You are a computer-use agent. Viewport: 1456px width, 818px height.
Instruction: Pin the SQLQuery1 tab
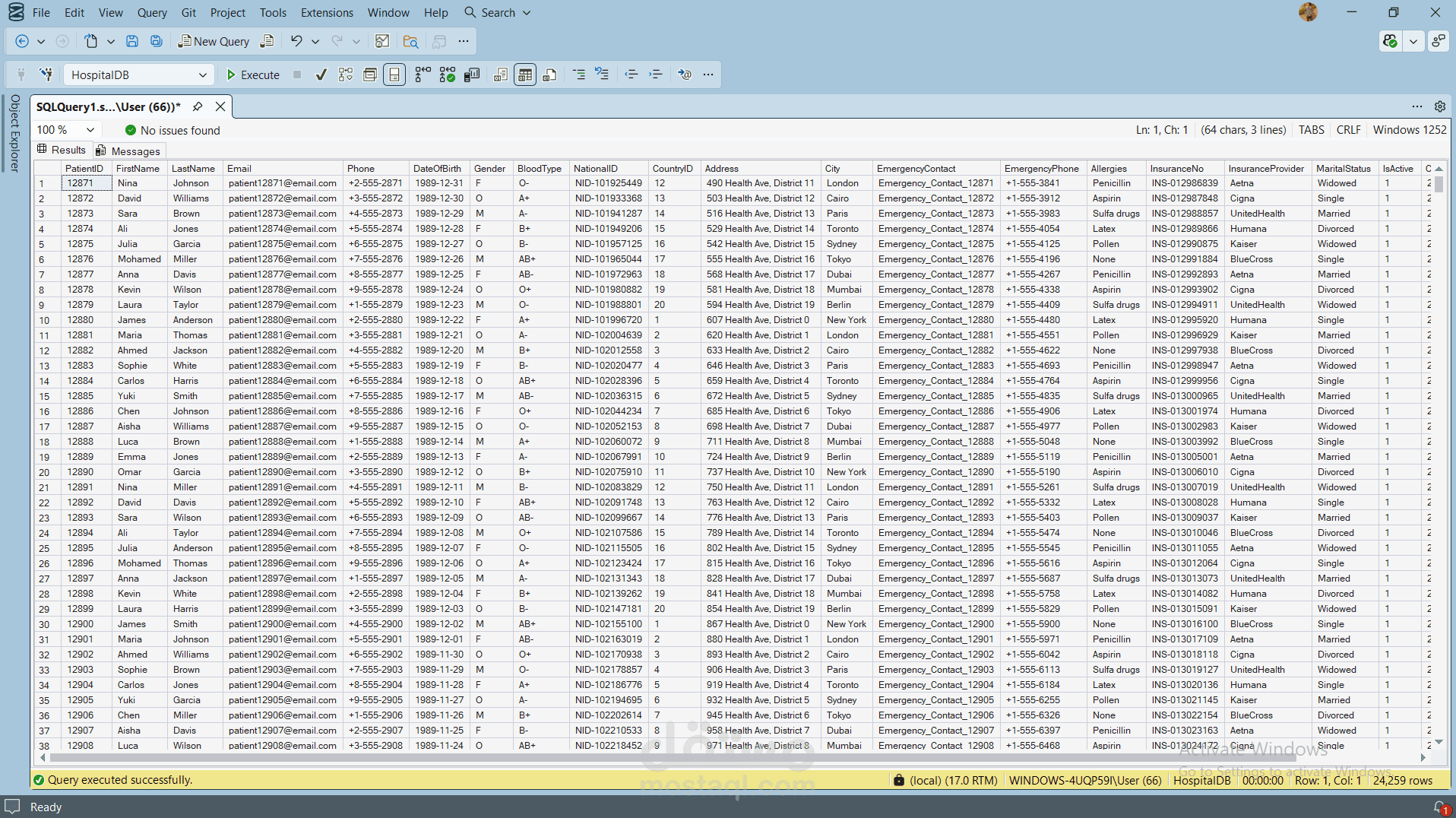coord(198,106)
